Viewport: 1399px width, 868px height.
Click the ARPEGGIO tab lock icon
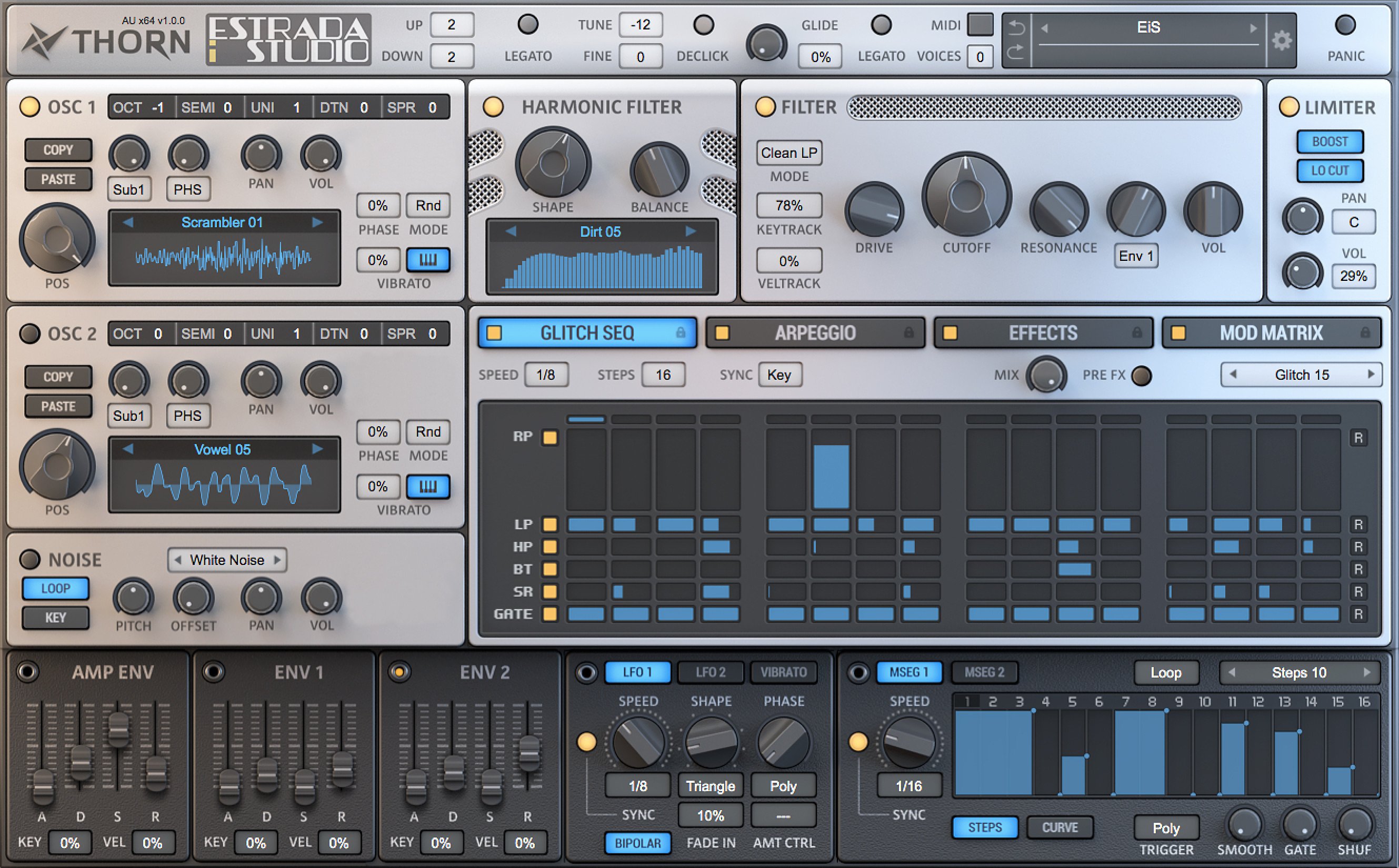(x=908, y=332)
